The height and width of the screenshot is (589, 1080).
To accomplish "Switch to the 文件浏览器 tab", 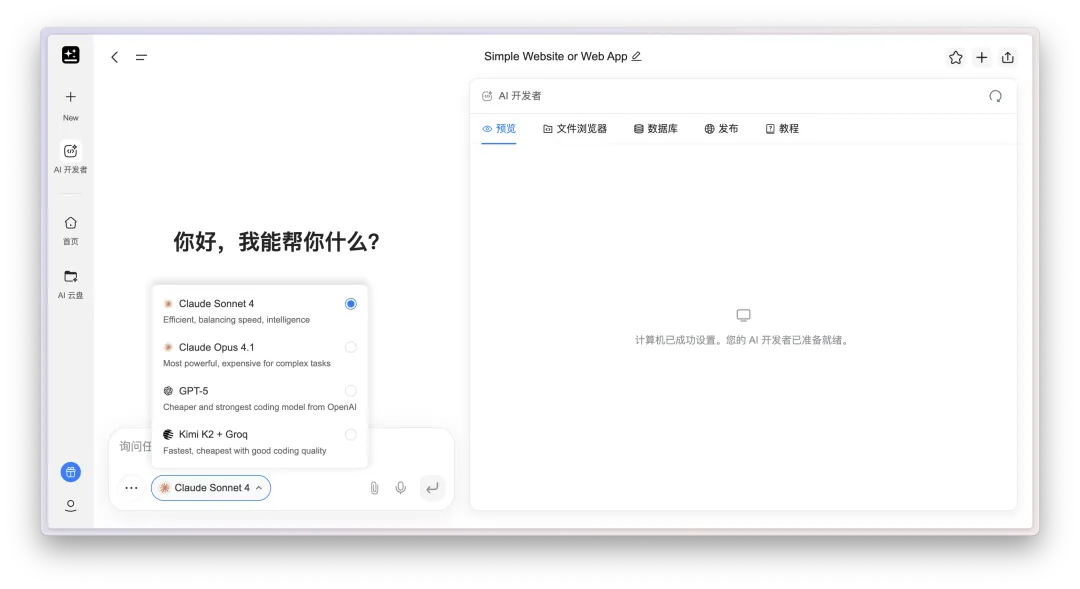I will point(575,129).
